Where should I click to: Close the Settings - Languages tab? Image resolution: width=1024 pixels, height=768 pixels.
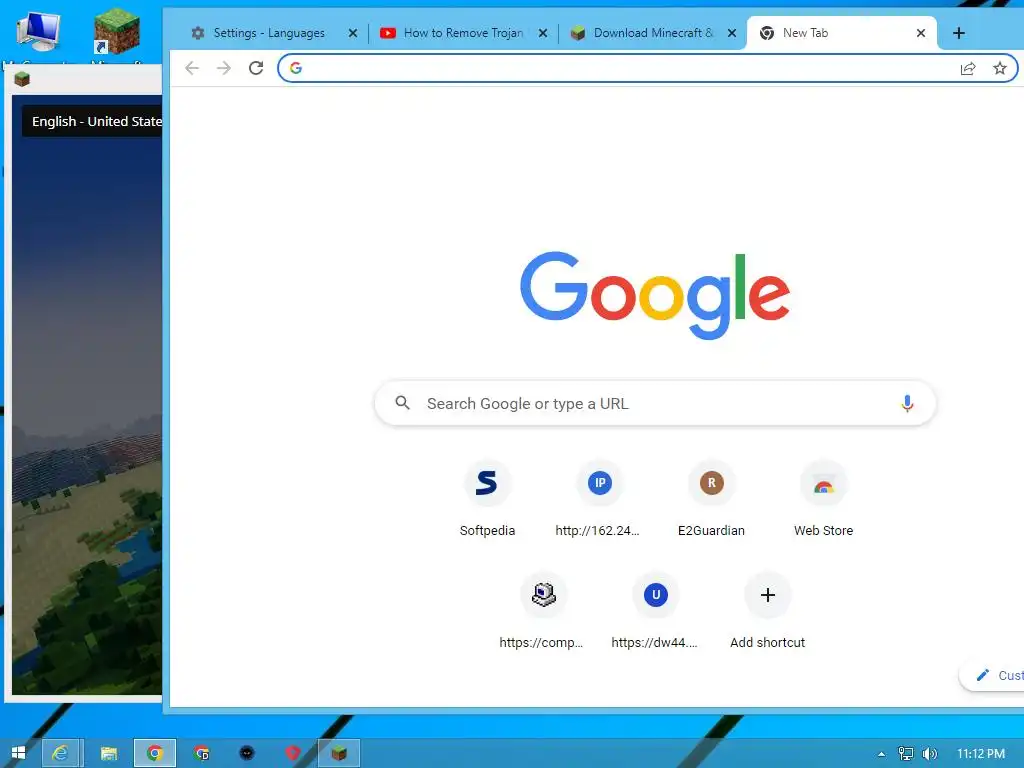(353, 33)
